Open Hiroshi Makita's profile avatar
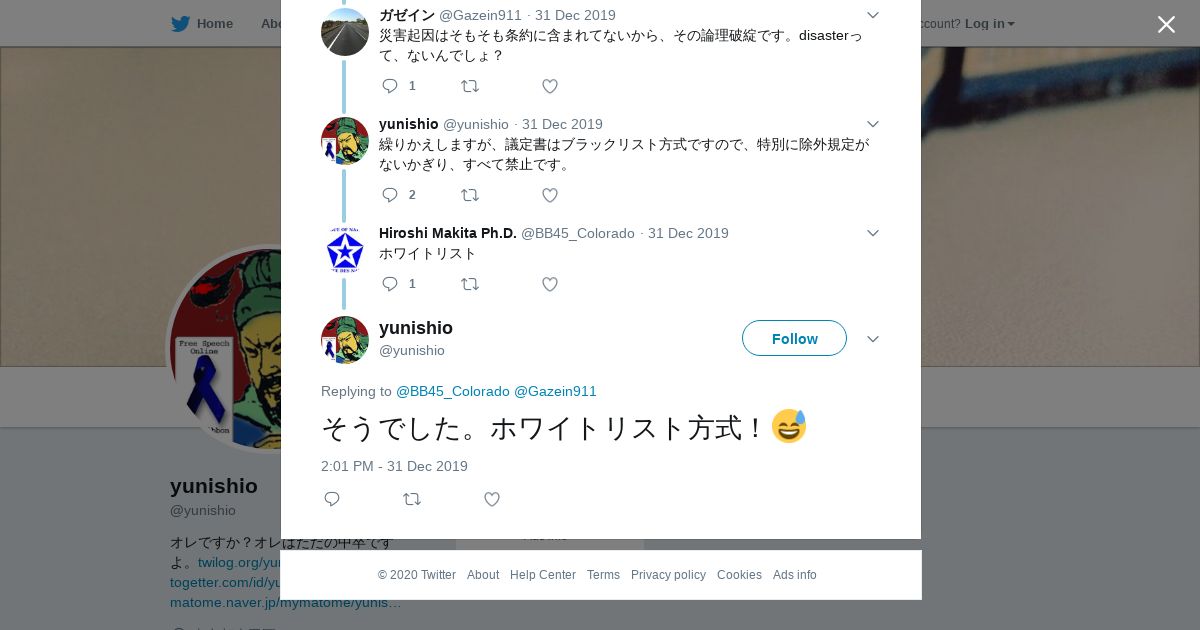The image size is (1200, 630). [345, 250]
